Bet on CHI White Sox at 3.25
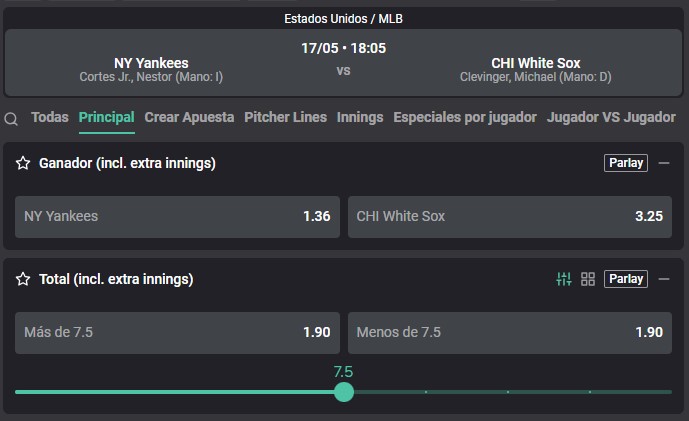Screen dimensions: 689x421 [509, 216]
